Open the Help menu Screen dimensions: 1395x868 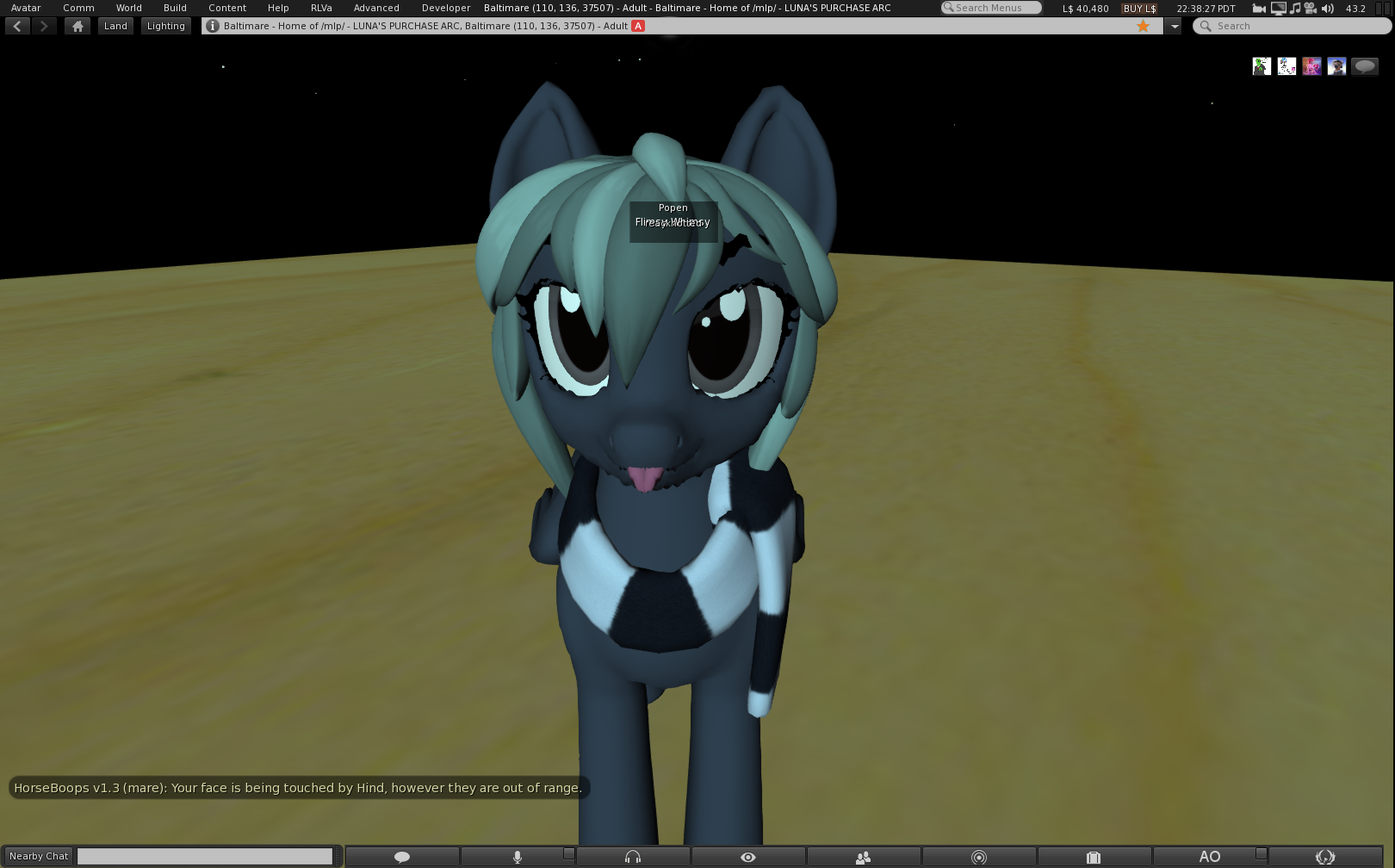point(278,8)
